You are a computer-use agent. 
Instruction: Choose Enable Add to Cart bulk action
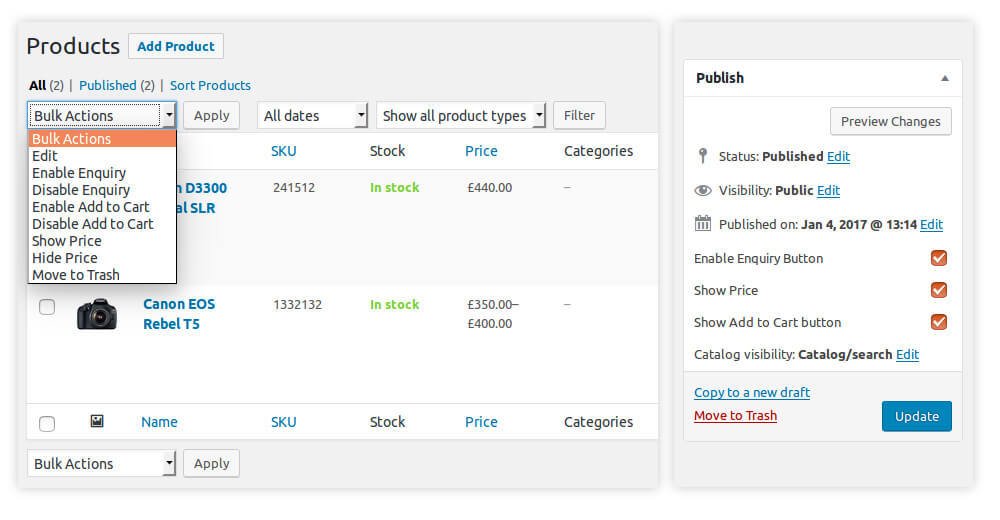pyautogui.click(x=102, y=207)
